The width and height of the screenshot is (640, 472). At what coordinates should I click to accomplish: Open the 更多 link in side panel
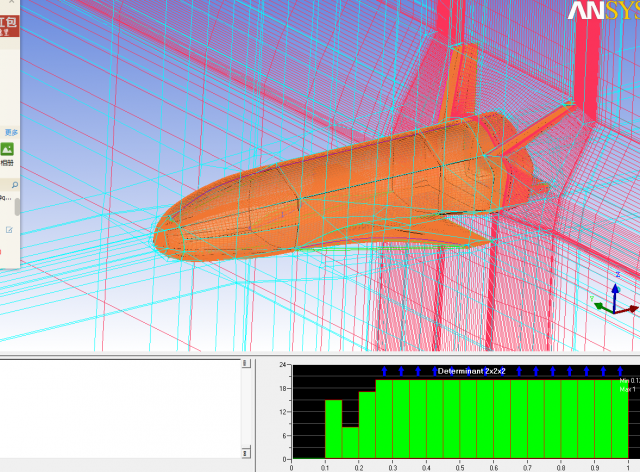coord(11,132)
